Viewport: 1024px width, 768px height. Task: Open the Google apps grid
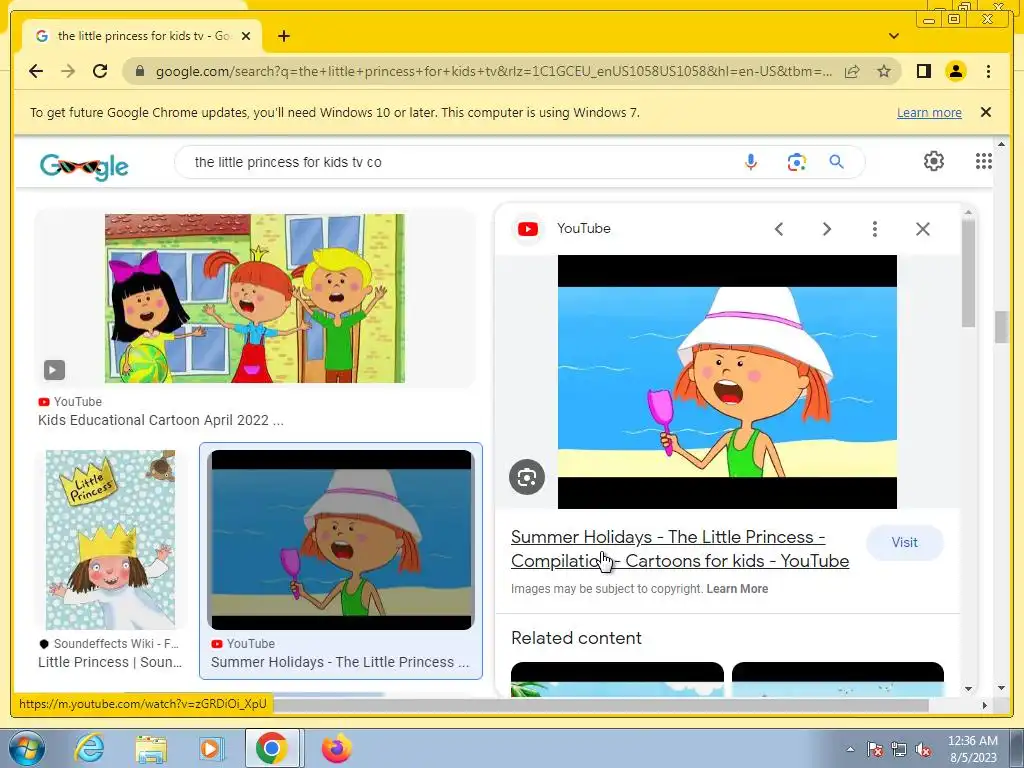click(984, 161)
